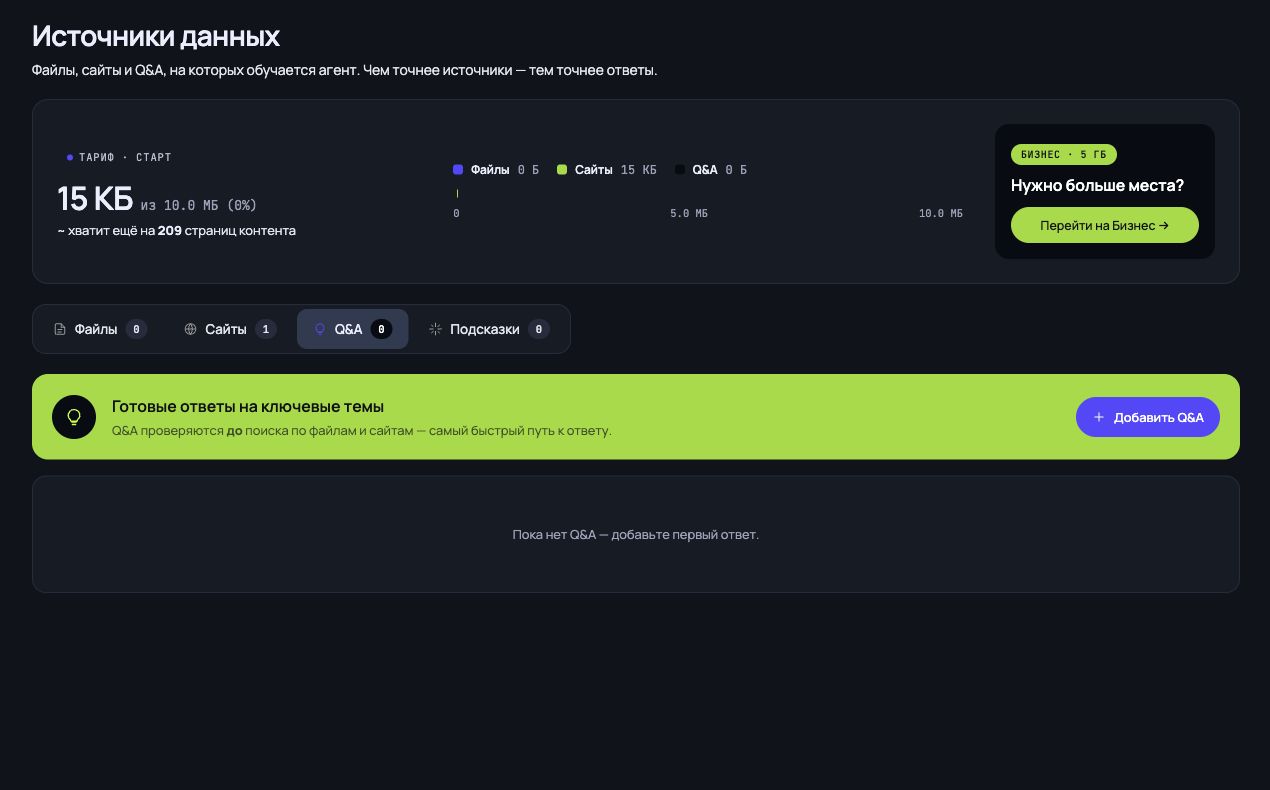Click the Сайты counter badge showing 1
The image size is (1270, 790).
pos(265,329)
